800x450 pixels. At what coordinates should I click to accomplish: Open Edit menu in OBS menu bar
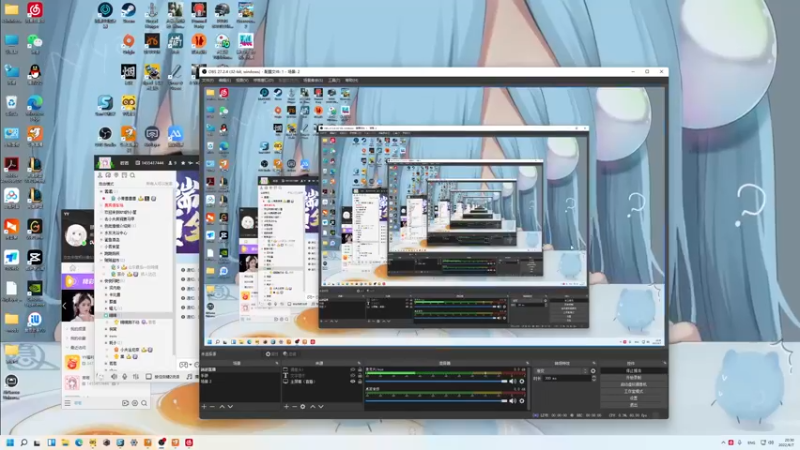(225, 80)
